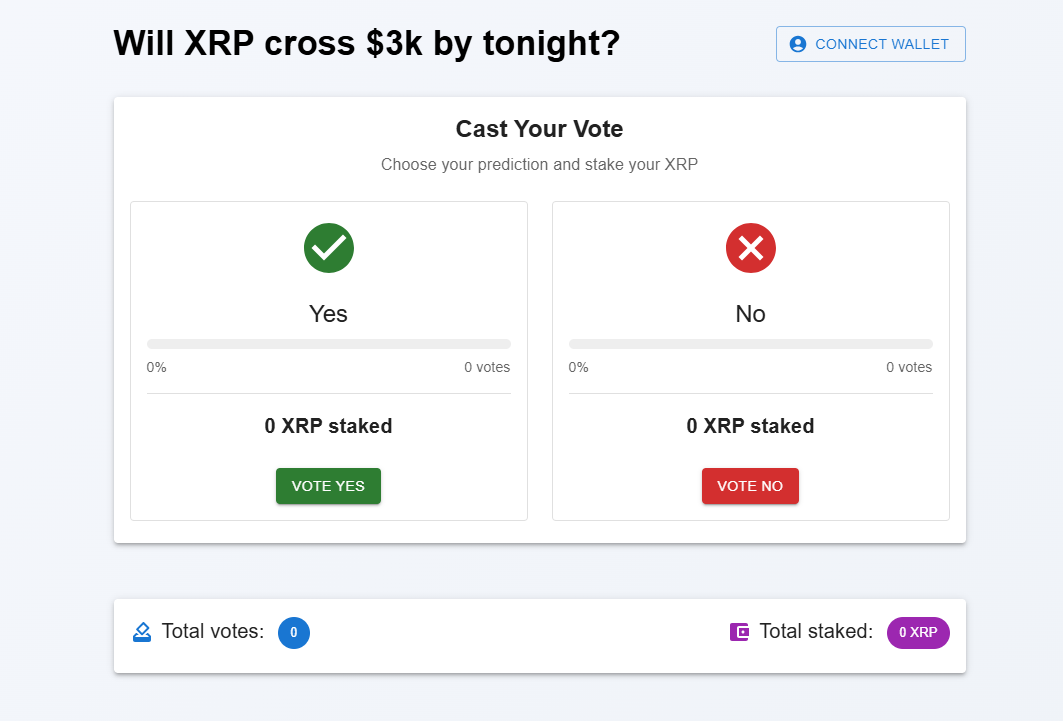This screenshot has width=1063, height=721.
Task: Click the purple 0 XRP staked chip
Action: pyautogui.click(x=918, y=632)
